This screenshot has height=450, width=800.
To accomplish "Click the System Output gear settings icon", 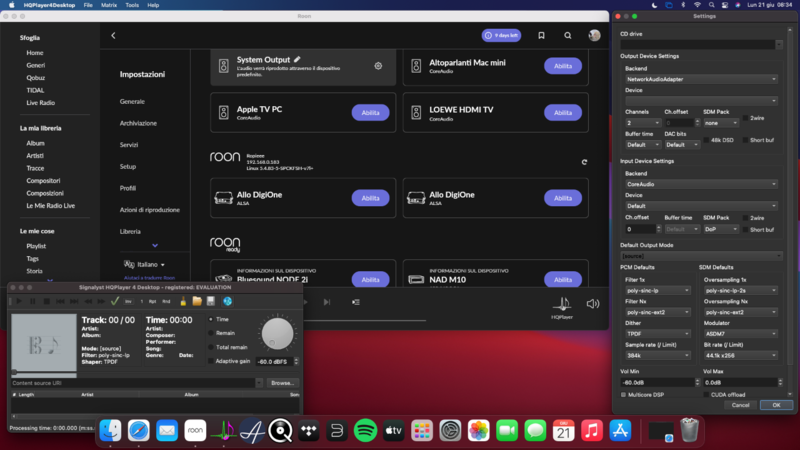I will 378,66.
